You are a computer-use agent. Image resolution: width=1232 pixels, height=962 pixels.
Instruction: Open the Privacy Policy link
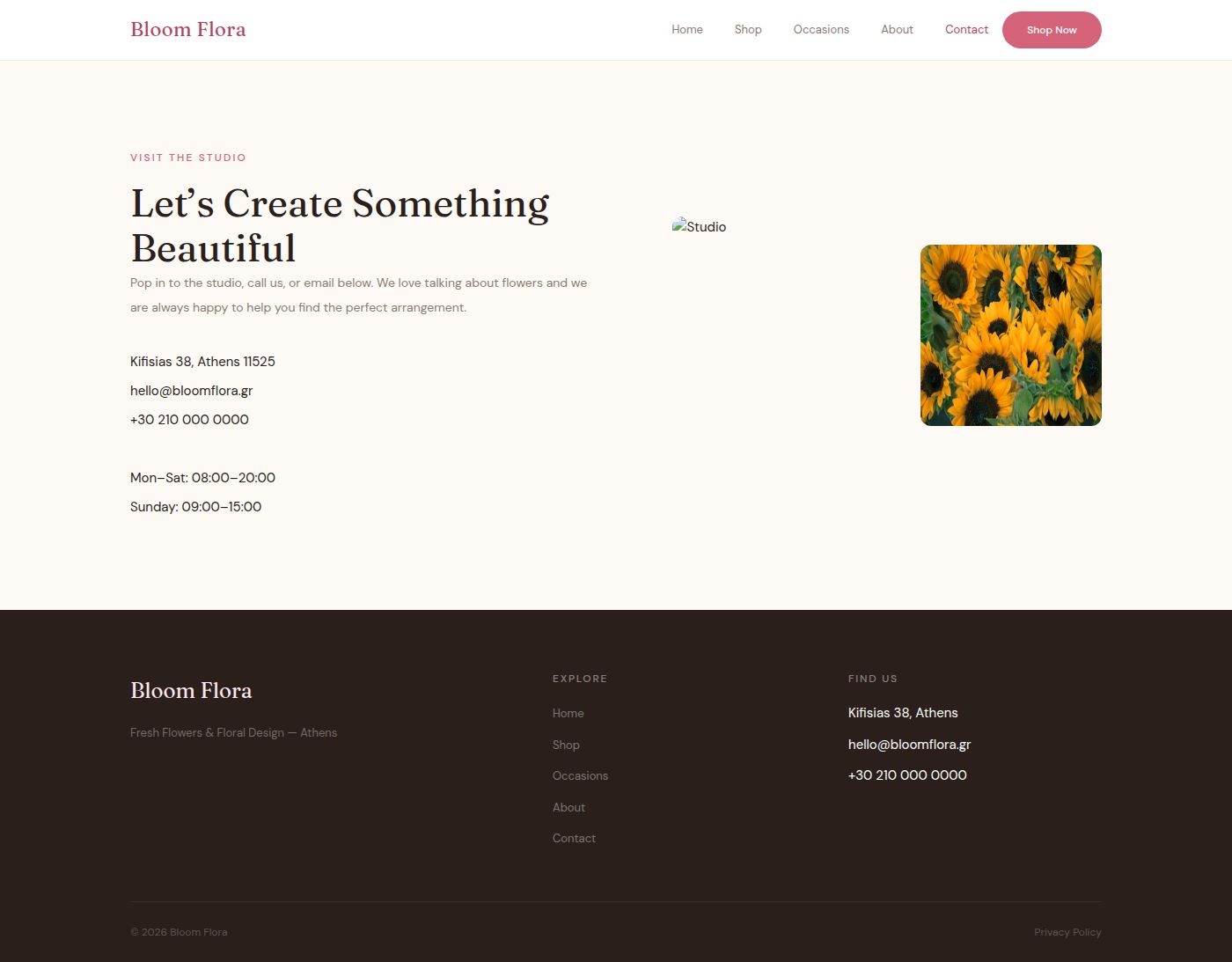point(1067,932)
